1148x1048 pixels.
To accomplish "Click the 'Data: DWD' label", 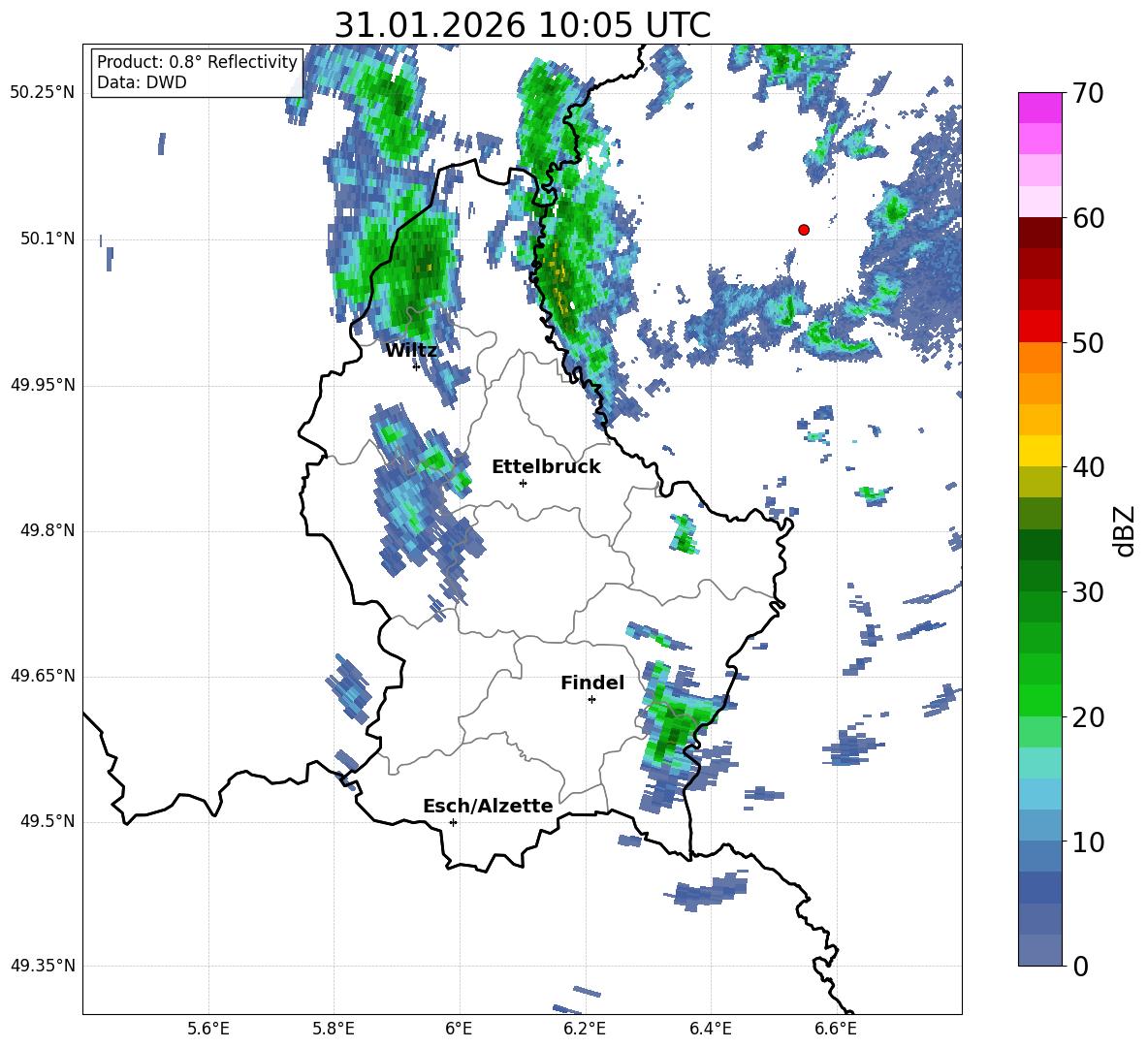I will [142, 82].
